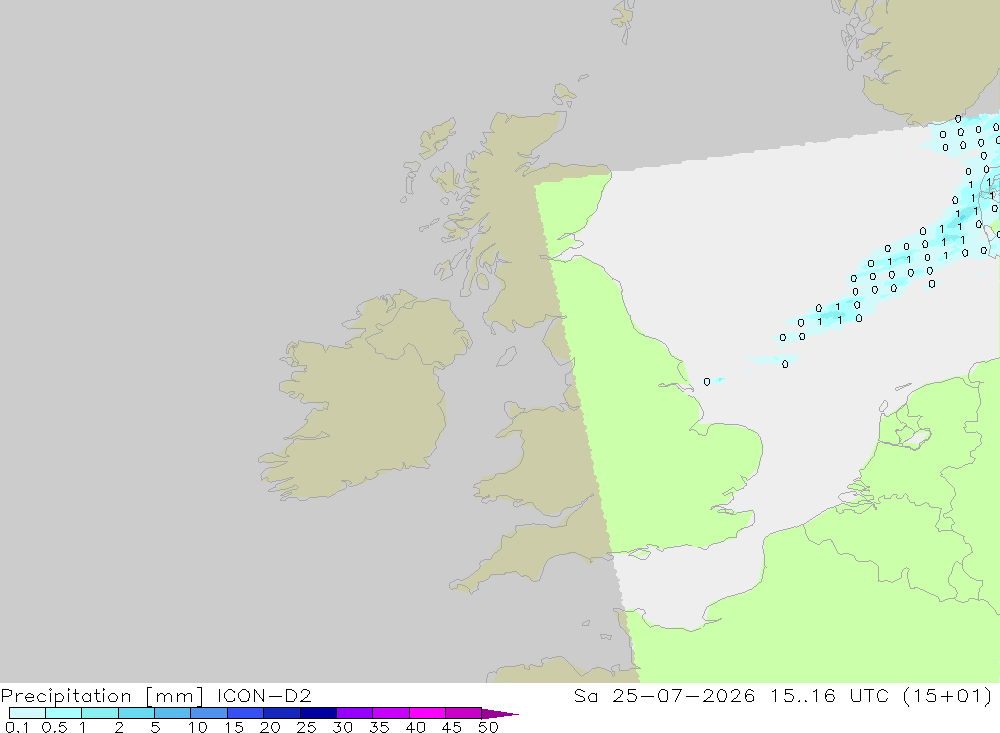The image size is (1000, 733).
Task: Click the '40' legend label
Action: pyautogui.click(x=415, y=727)
